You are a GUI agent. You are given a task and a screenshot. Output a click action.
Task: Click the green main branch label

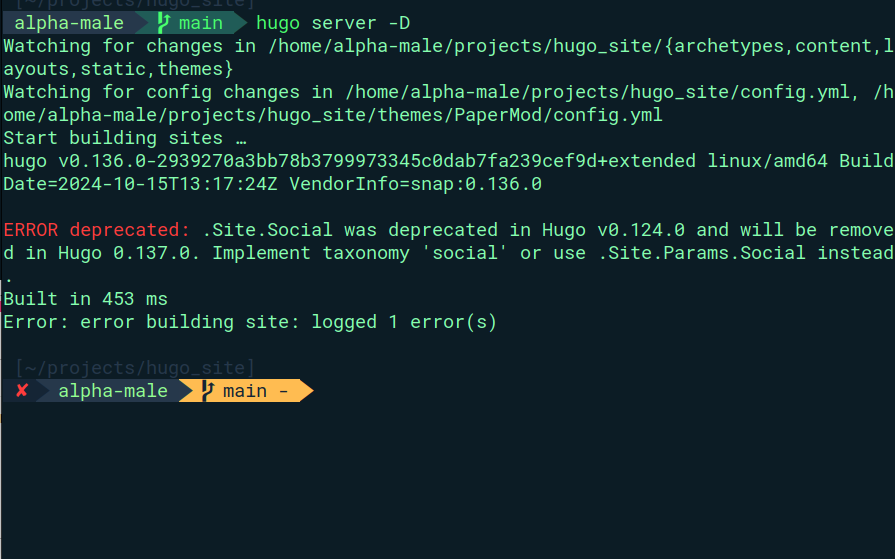(201, 23)
